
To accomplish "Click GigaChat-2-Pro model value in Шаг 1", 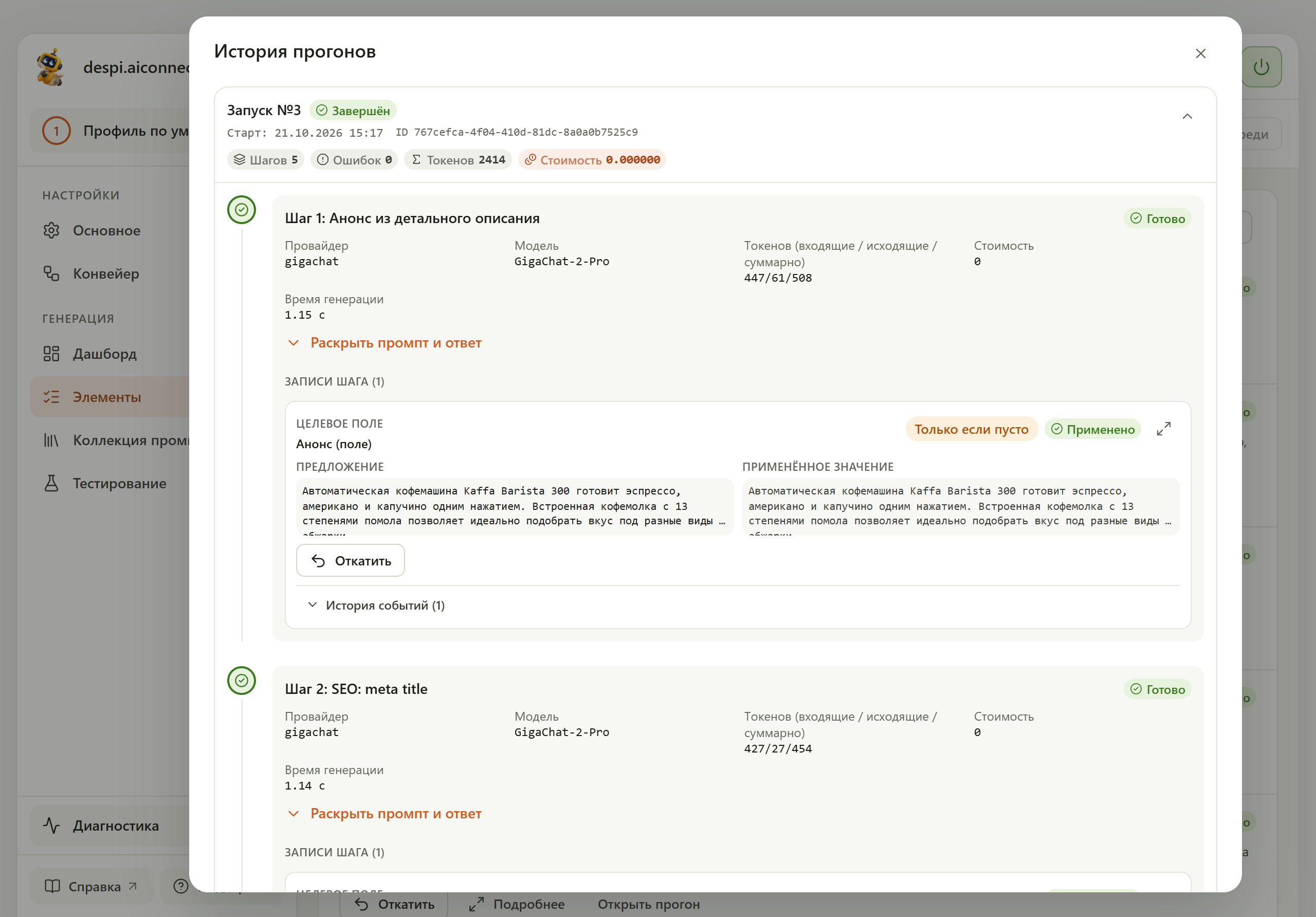I will pyautogui.click(x=562, y=261).
